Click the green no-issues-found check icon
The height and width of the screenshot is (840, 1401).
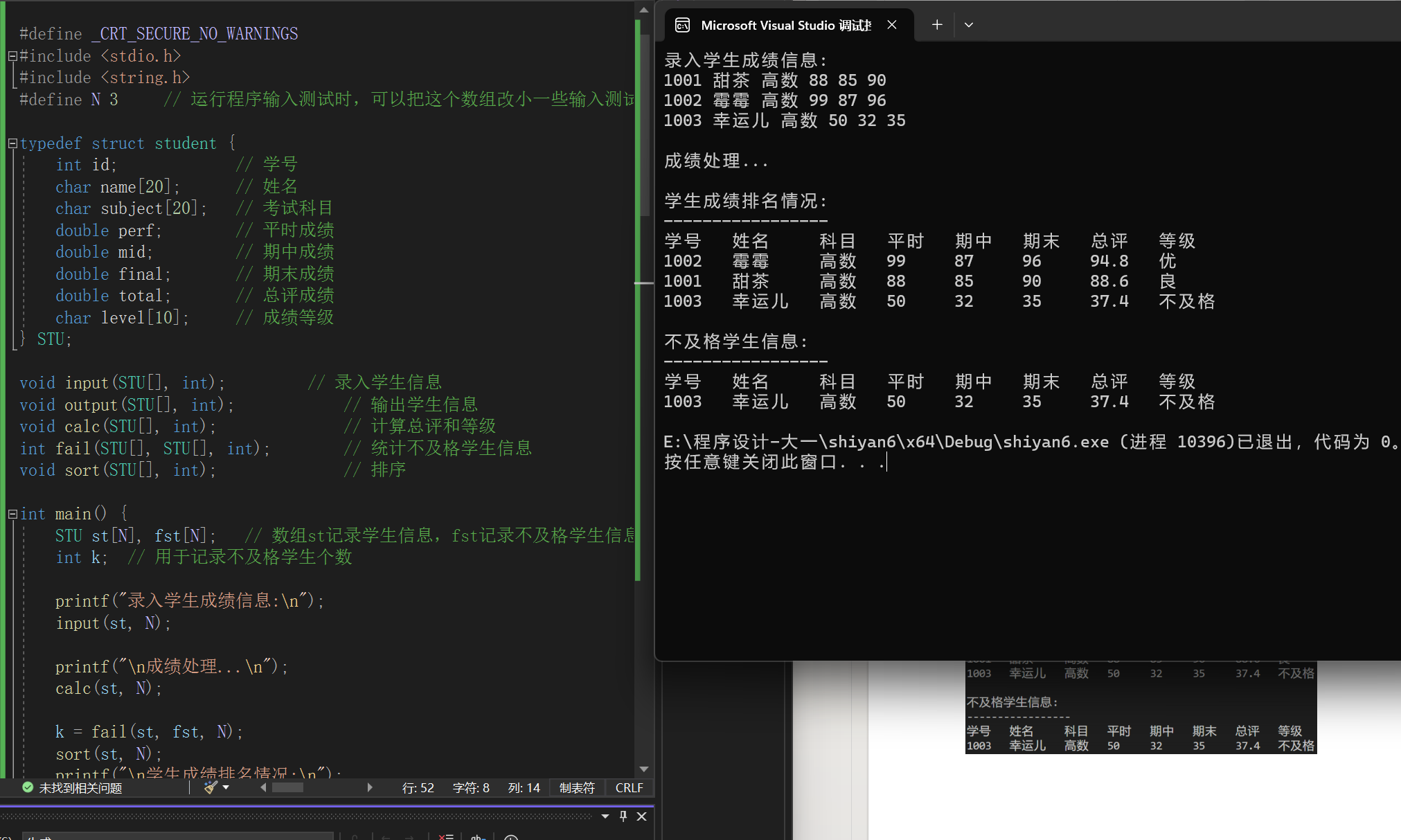[x=28, y=787]
